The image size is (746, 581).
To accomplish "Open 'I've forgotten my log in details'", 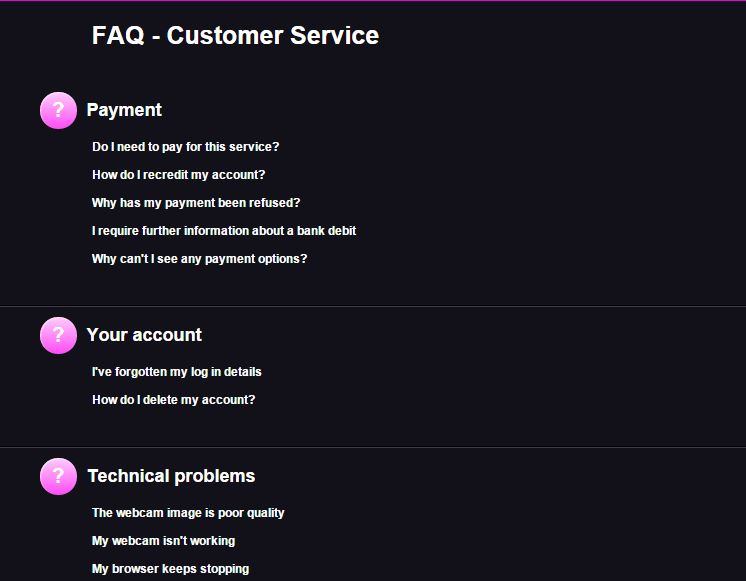I will point(177,372).
